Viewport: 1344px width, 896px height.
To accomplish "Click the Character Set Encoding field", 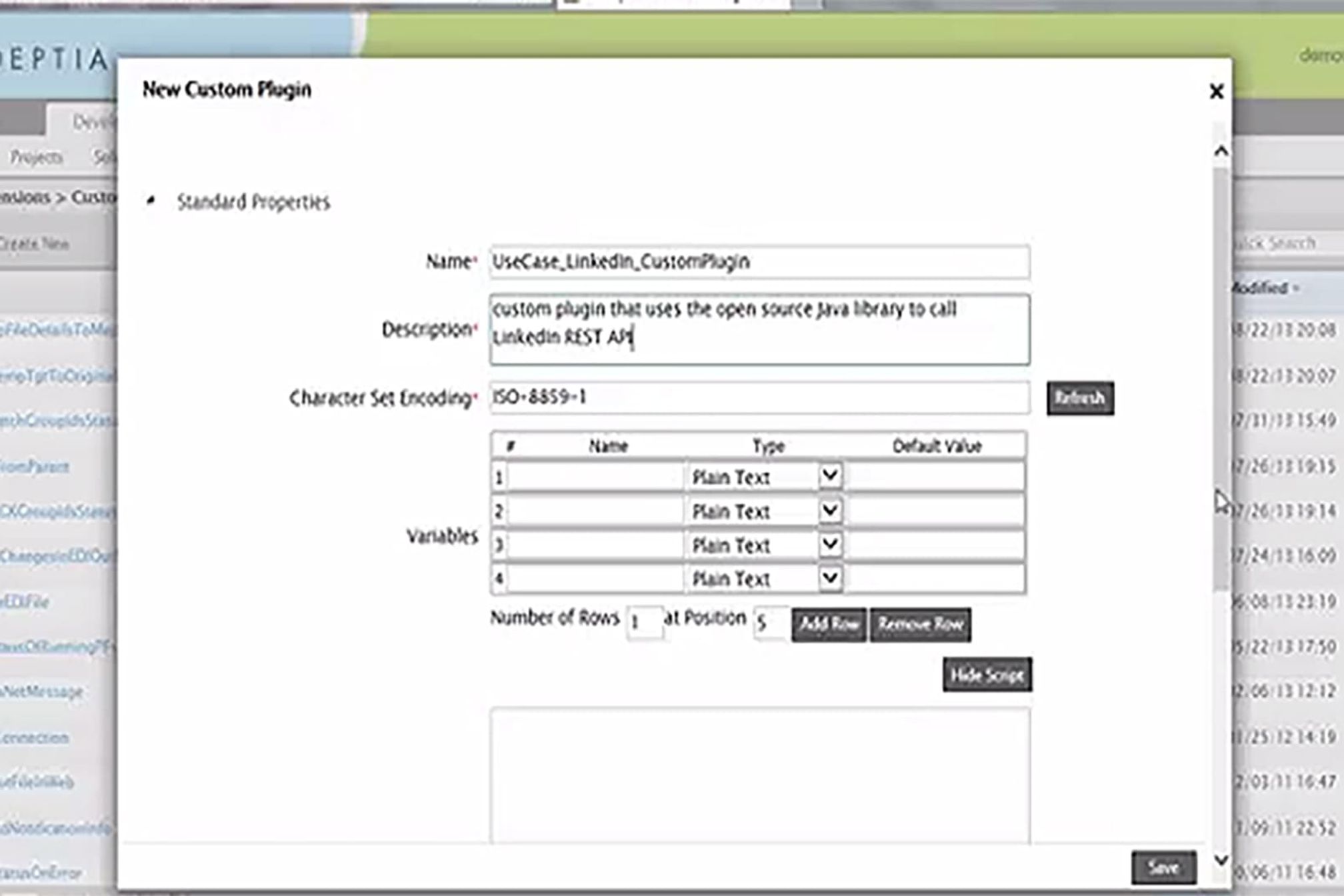I will (x=759, y=398).
